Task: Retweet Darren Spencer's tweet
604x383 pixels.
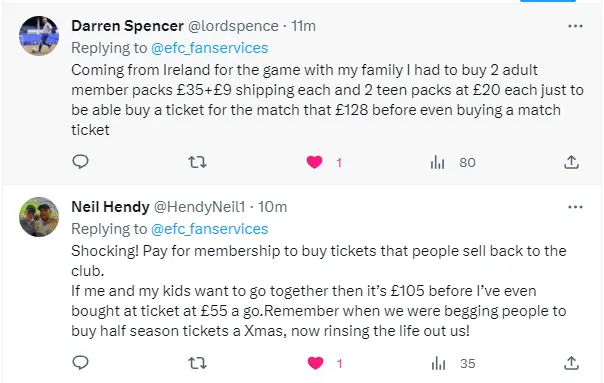Action: pyautogui.click(x=198, y=162)
